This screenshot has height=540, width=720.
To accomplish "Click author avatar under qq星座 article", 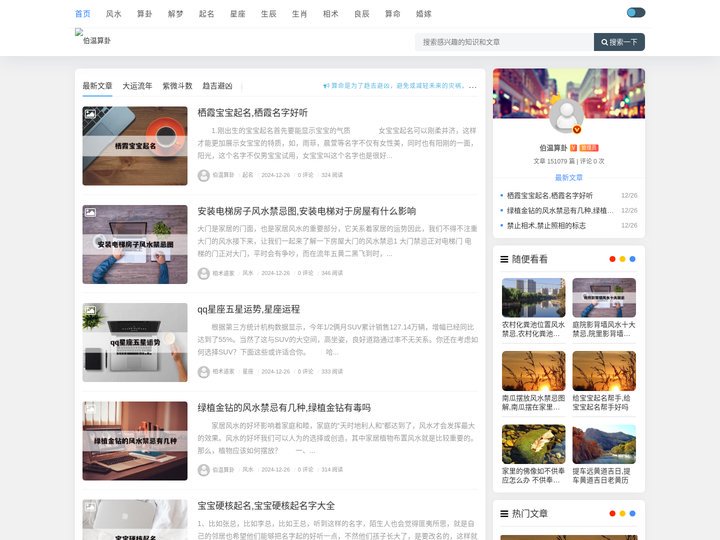I will [x=204, y=372].
